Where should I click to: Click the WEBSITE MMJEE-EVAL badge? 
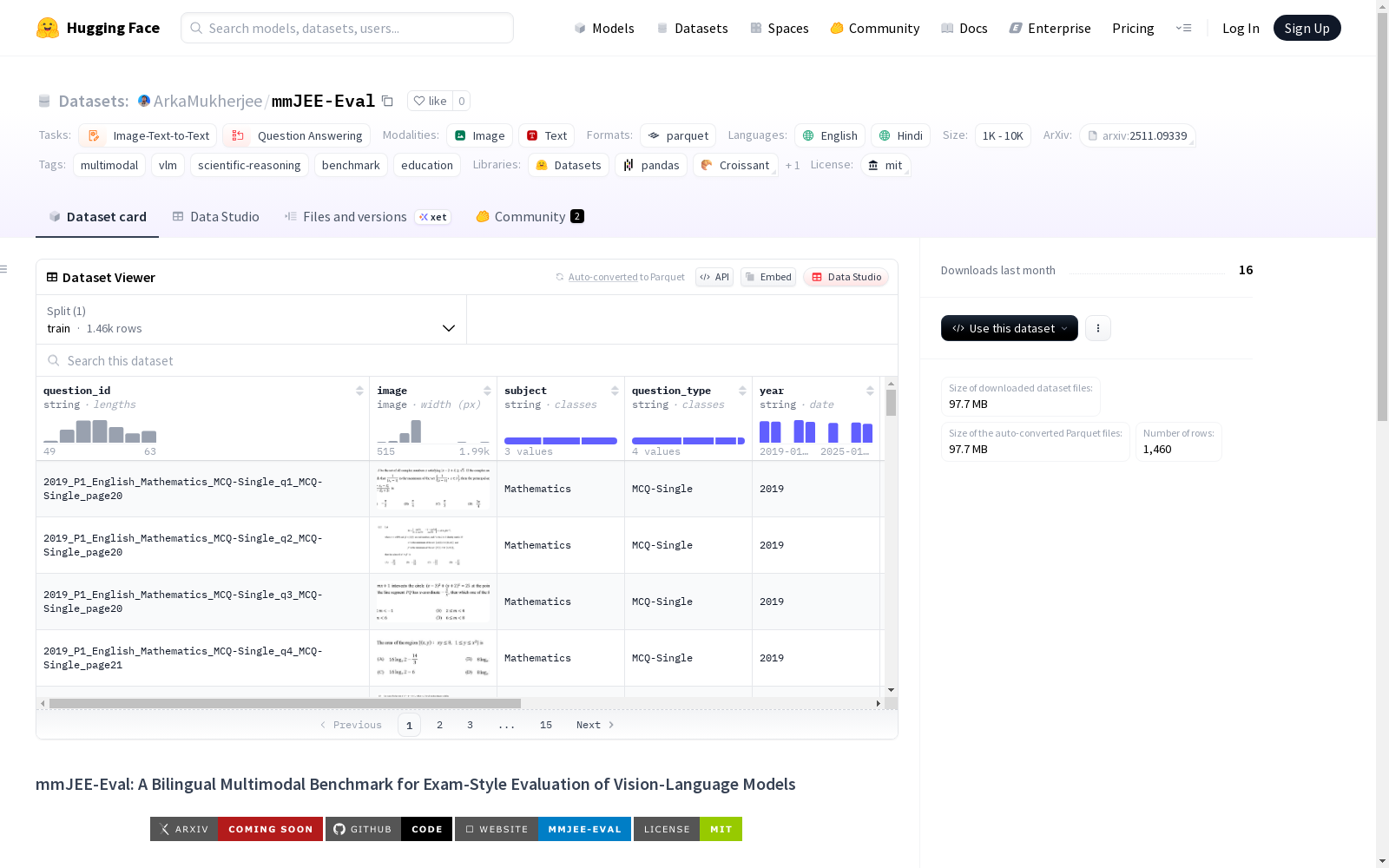click(x=543, y=829)
